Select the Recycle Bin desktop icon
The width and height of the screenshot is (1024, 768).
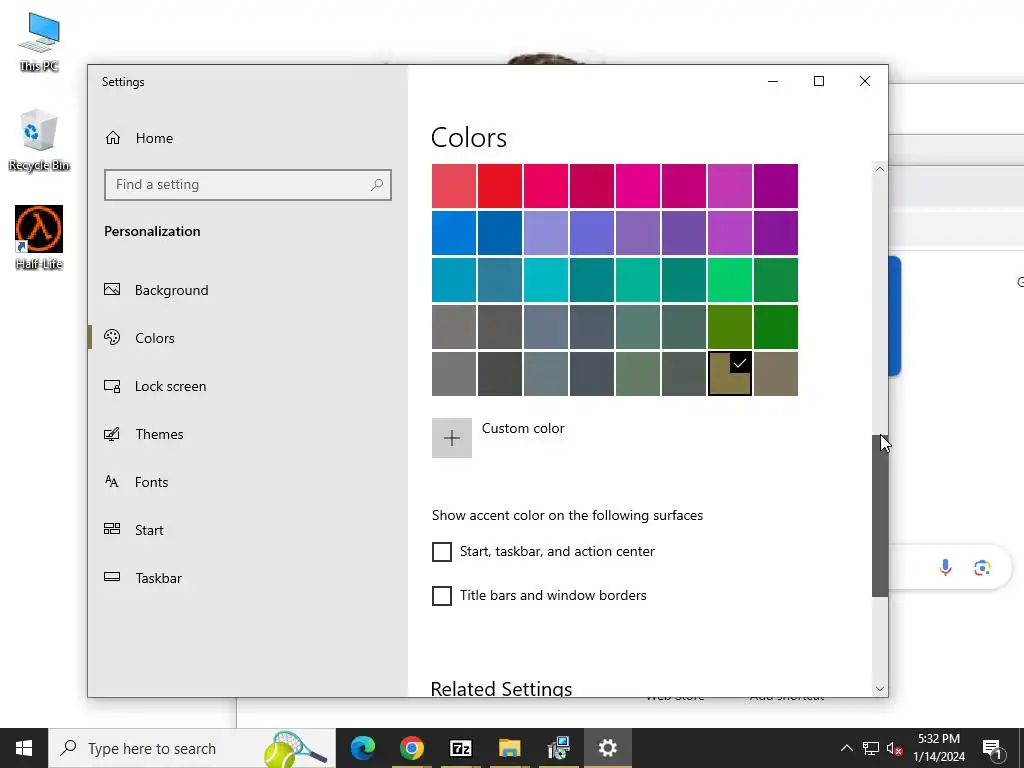click(39, 140)
